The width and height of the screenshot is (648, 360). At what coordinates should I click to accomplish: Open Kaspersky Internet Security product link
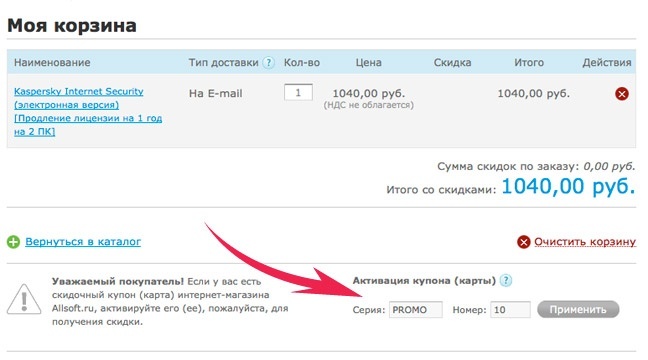(x=88, y=111)
